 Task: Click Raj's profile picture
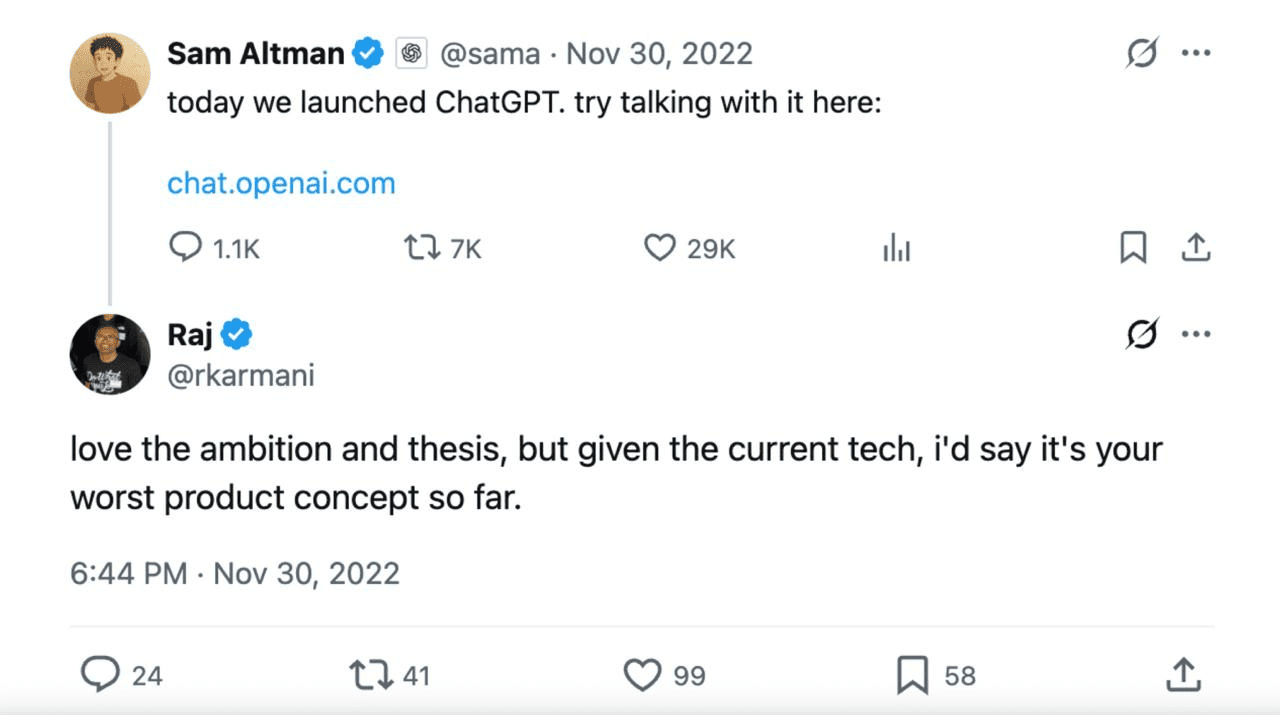pyautogui.click(x=110, y=354)
